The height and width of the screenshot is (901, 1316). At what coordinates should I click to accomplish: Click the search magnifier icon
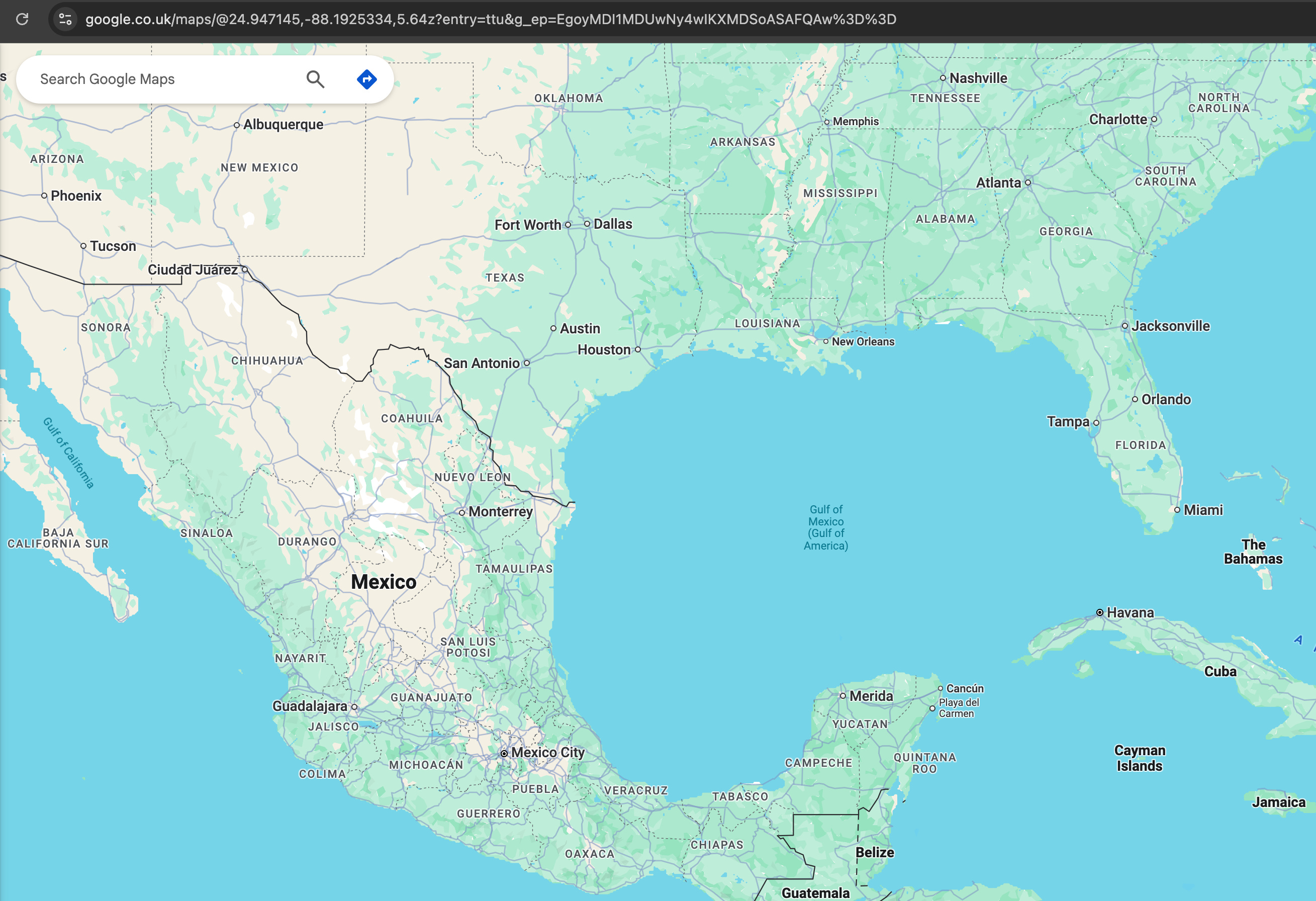315,79
